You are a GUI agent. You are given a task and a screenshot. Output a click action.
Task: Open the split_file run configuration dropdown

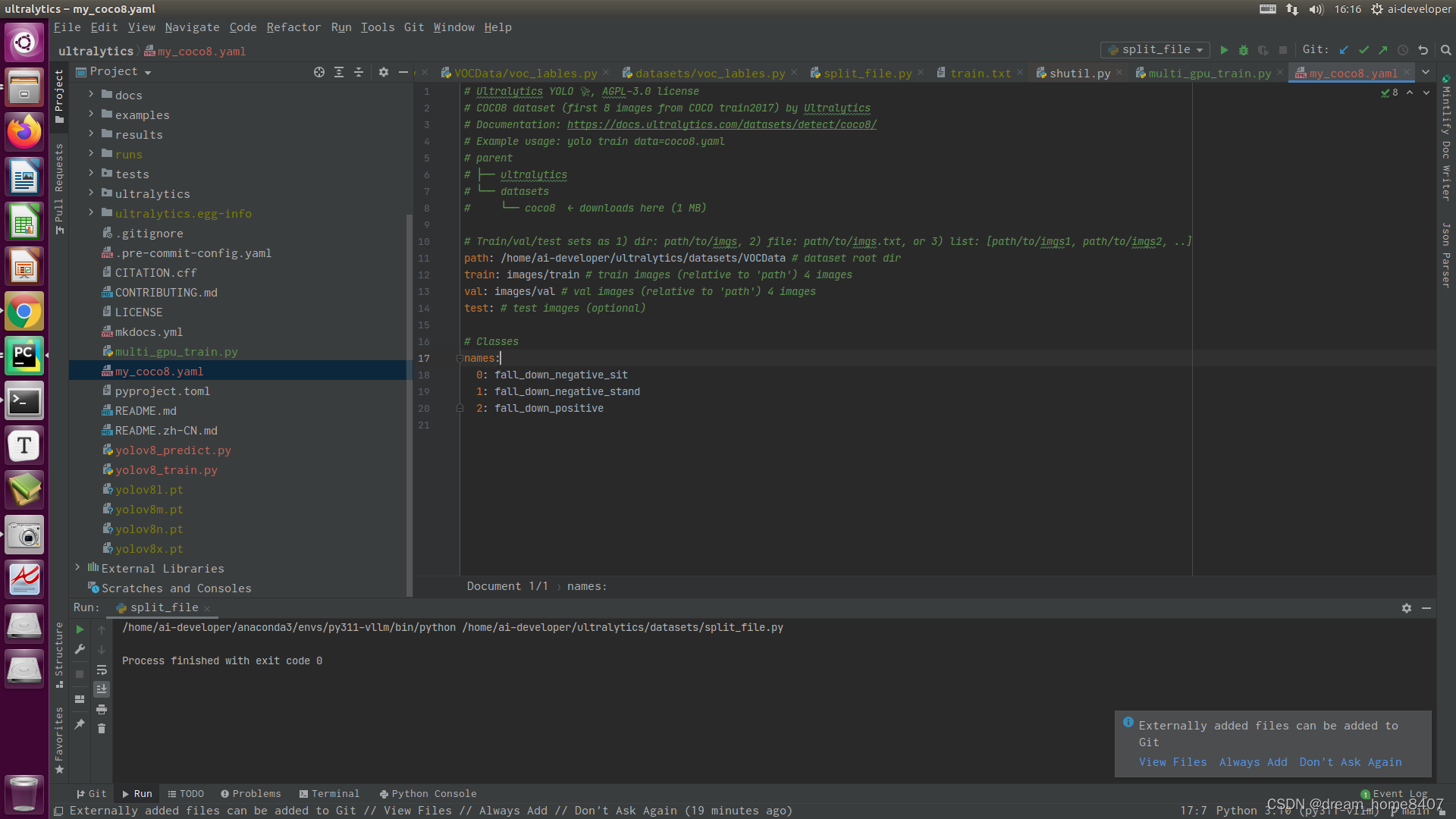pos(1155,50)
